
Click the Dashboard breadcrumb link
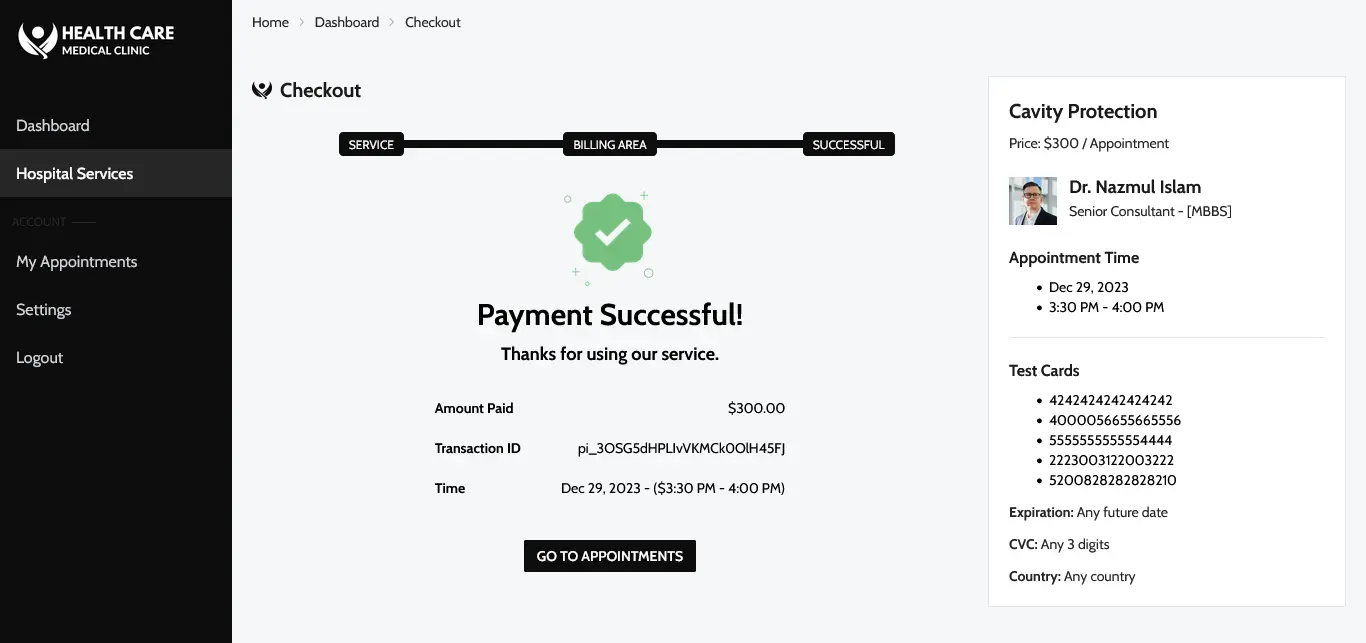point(347,22)
